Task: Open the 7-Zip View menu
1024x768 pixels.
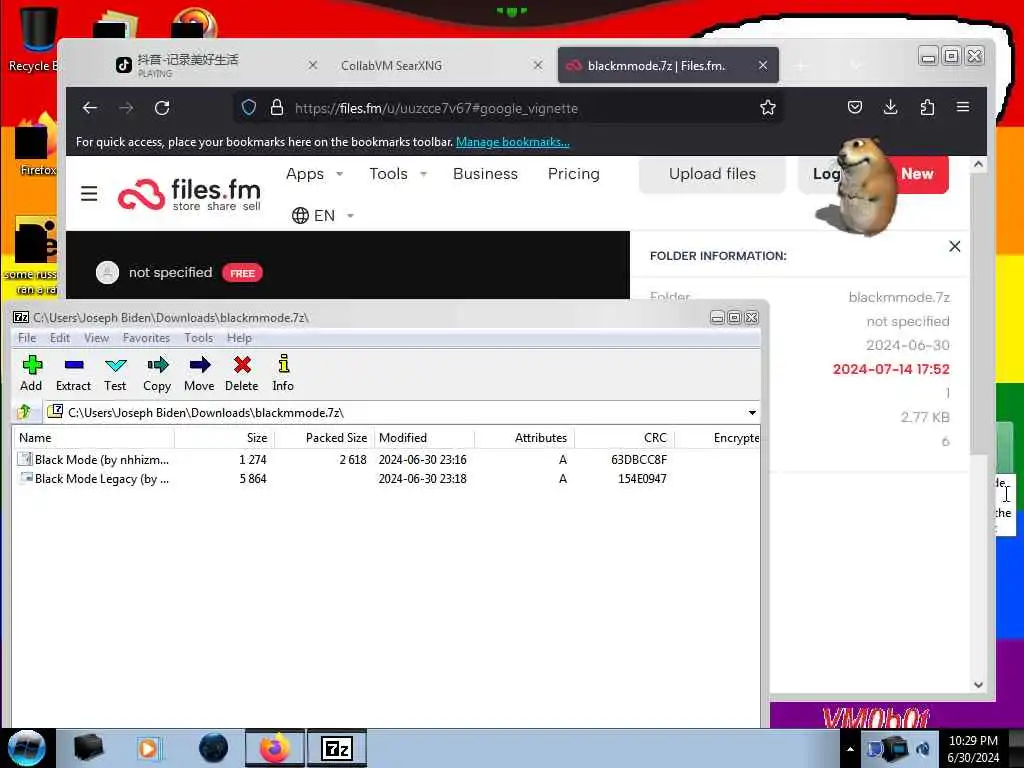Action: [96, 338]
